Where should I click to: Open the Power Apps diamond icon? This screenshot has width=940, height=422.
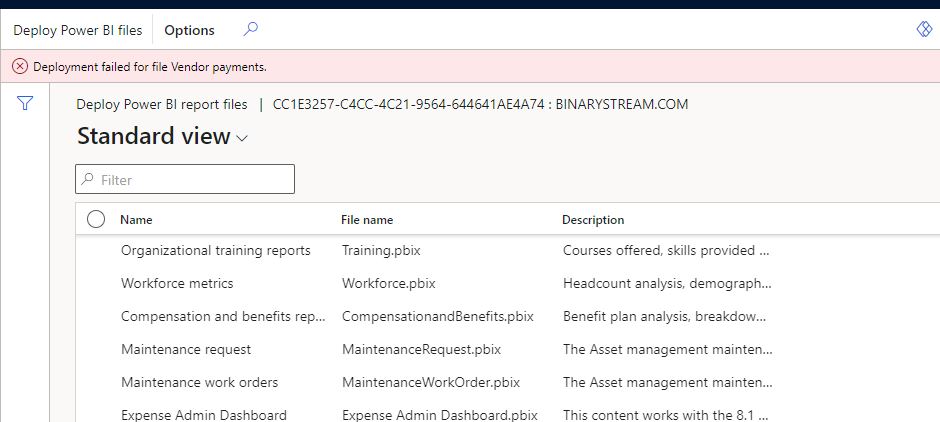coord(924,29)
